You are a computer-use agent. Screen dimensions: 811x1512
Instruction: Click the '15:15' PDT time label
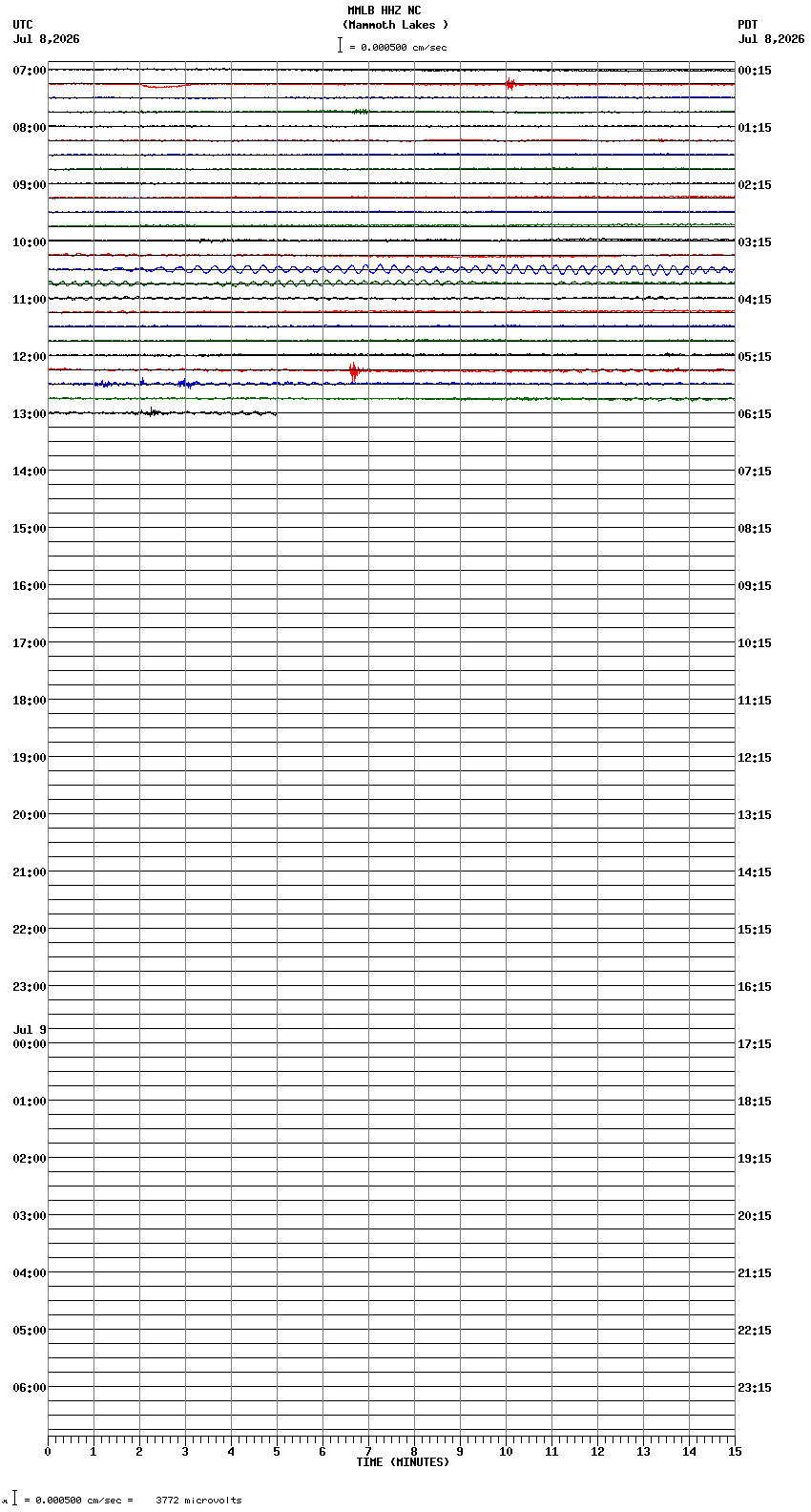tap(755, 930)
